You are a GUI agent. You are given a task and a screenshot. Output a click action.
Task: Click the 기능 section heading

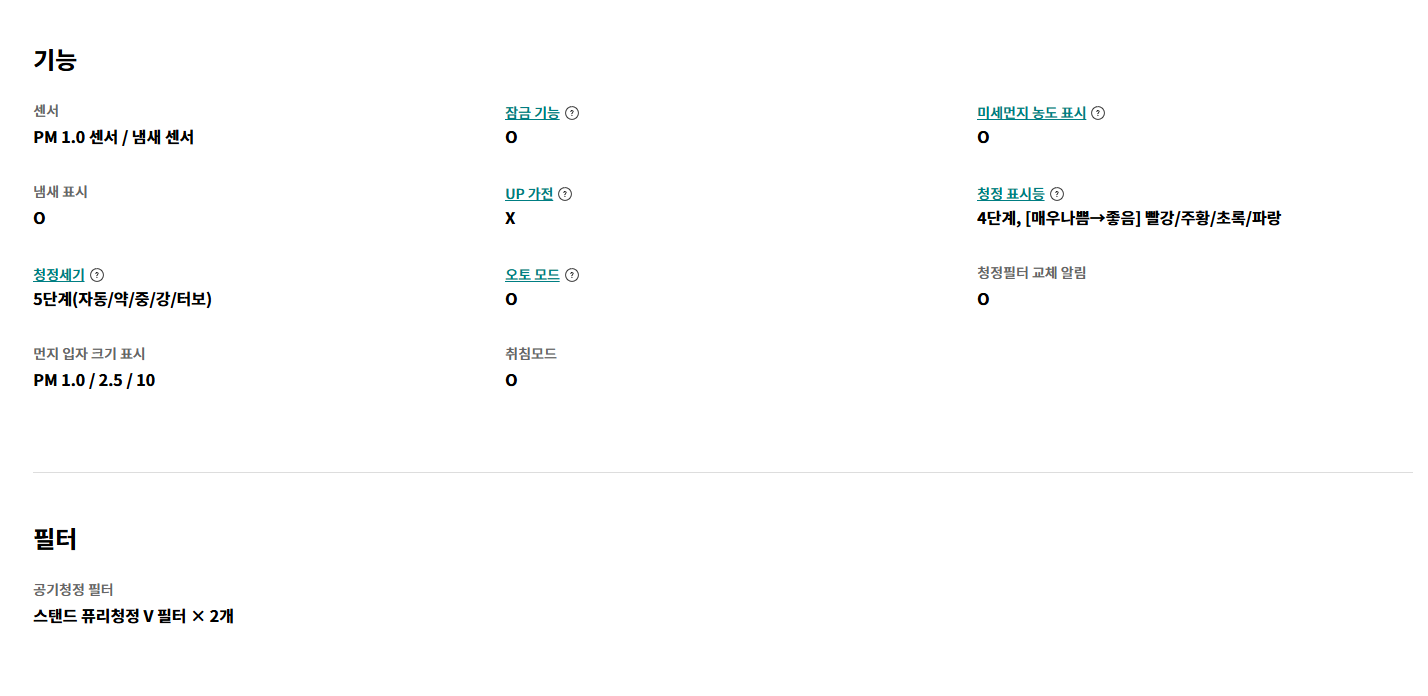55,60
